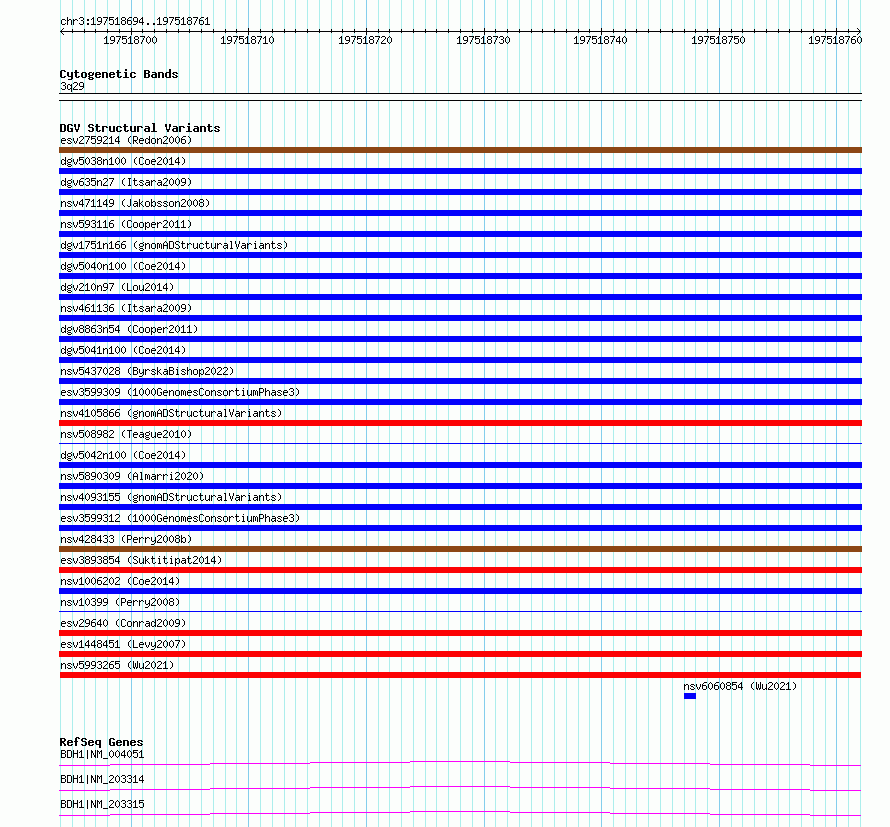Image resolution: width=890 pixels, height=827 pixels.
Task: Select the dgv5038n100 (Coe2014) variant label
Action: click(123, 161)
